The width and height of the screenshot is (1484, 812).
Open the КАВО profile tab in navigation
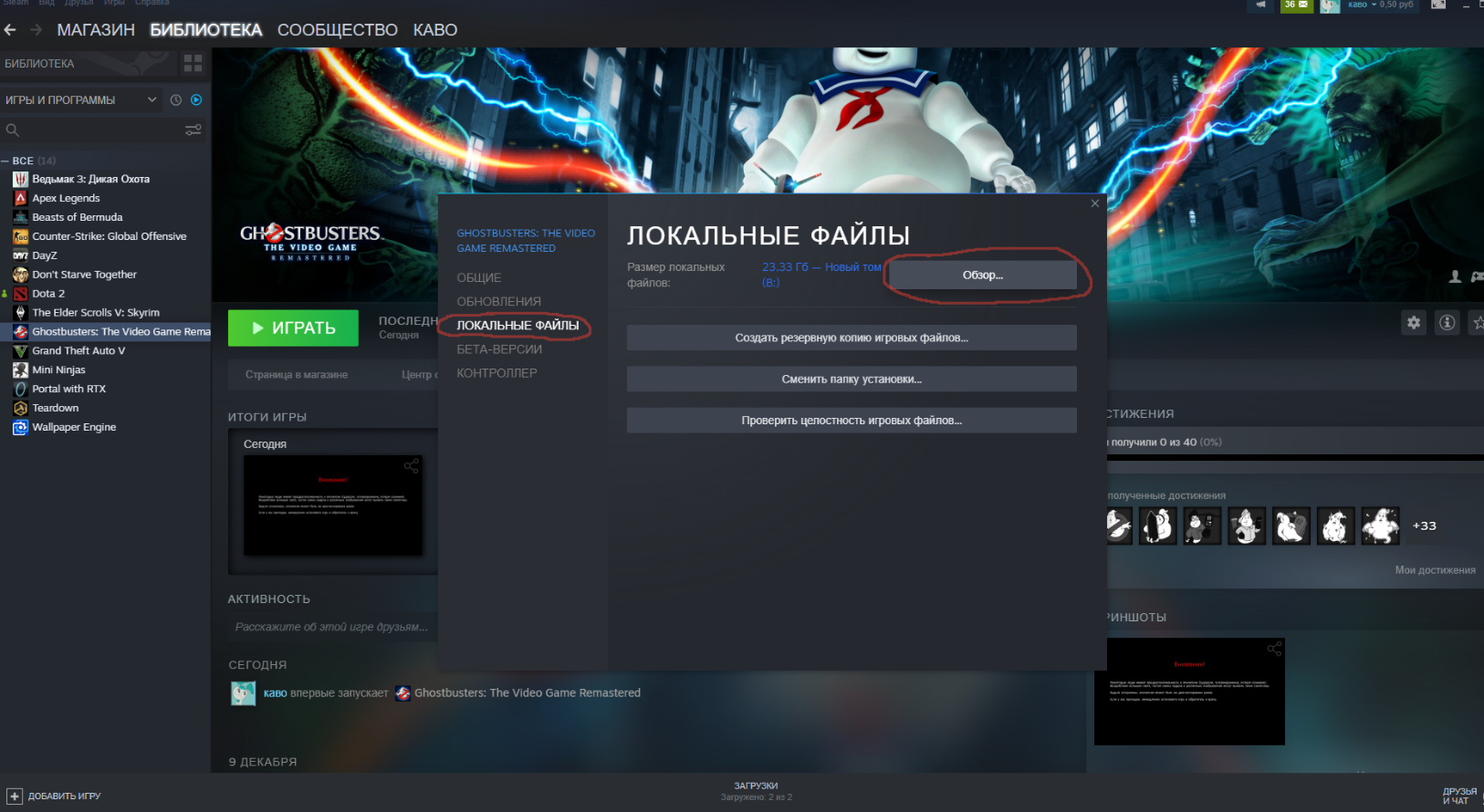pyautogui.click(x=435, y=30)
